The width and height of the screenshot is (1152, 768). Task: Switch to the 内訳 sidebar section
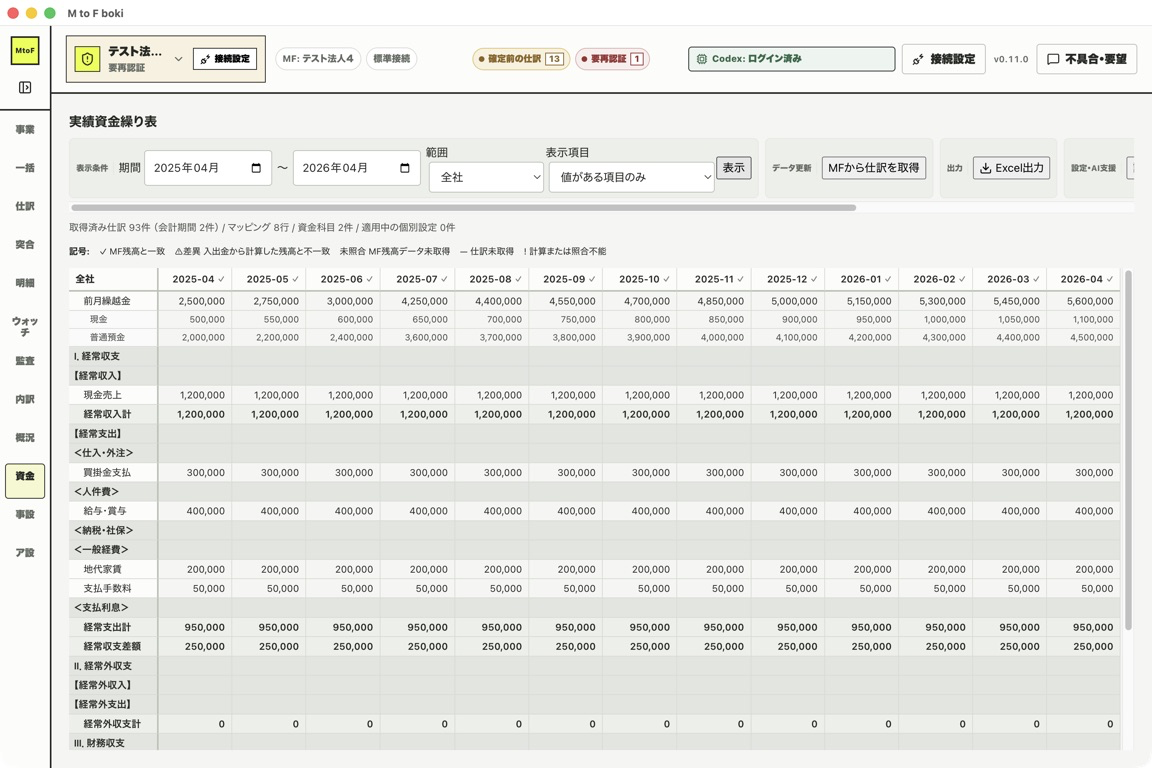tap(25, 399)
